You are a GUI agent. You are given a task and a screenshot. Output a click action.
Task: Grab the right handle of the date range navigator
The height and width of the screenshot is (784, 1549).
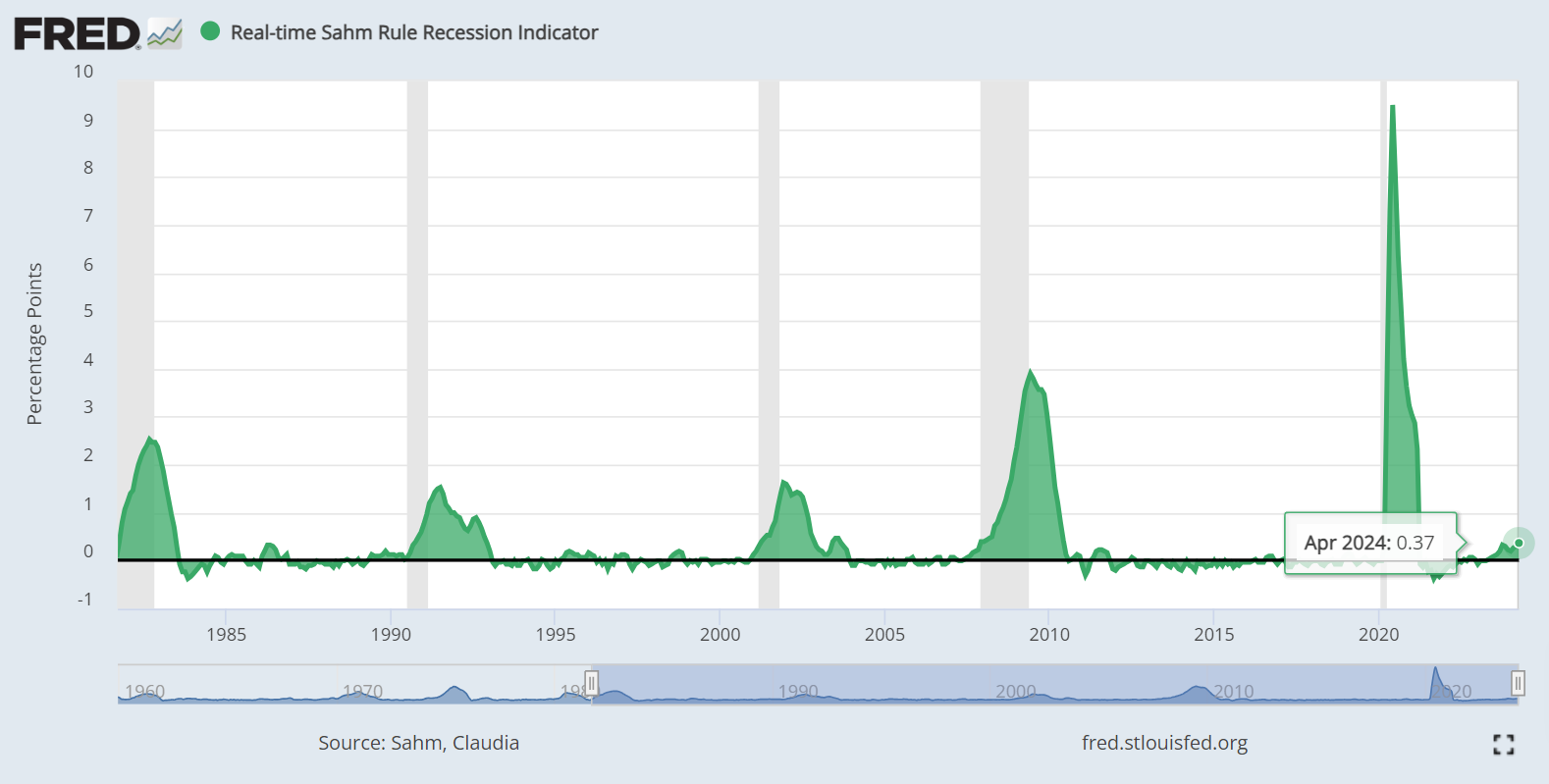(x=1518, y=683)
